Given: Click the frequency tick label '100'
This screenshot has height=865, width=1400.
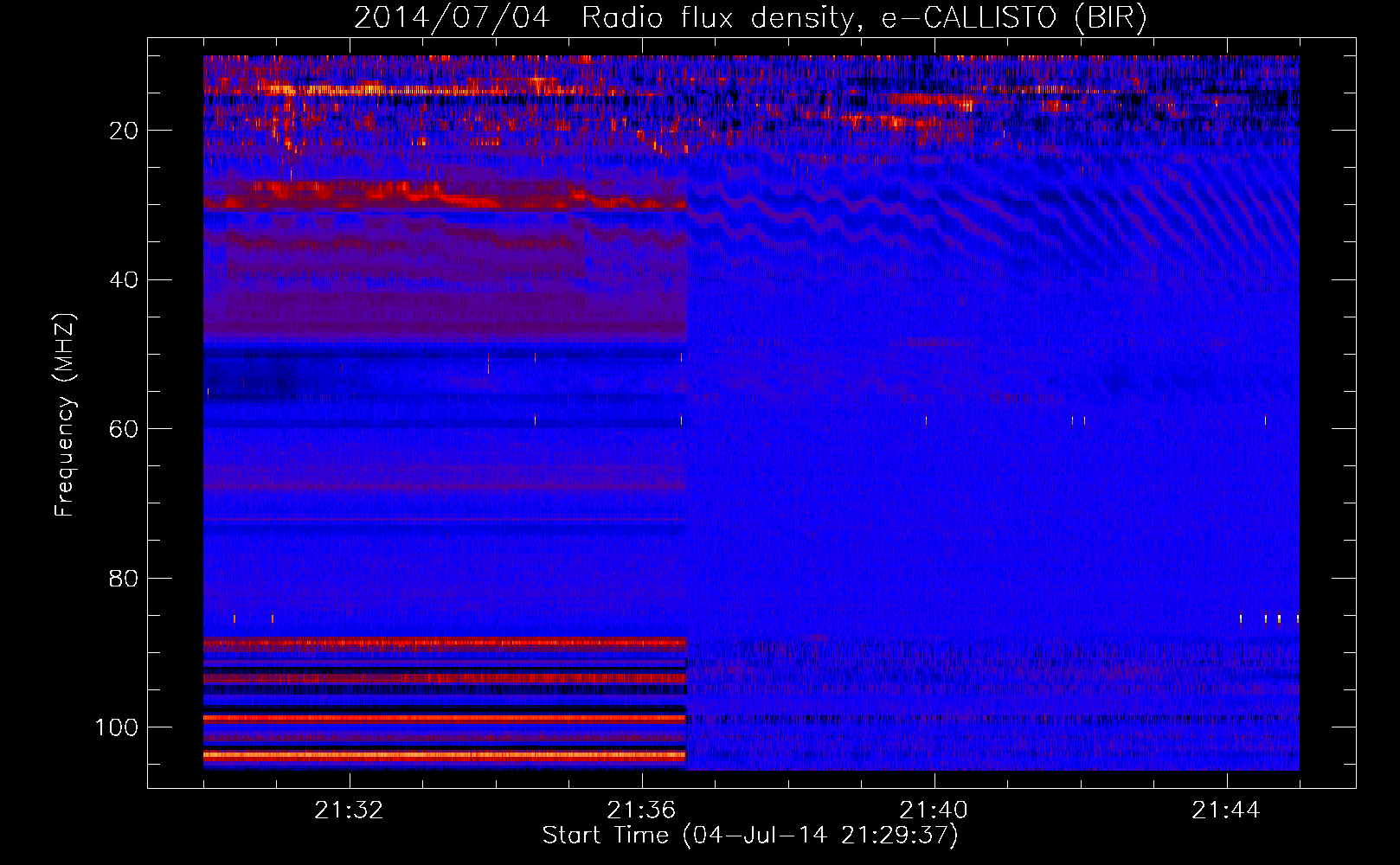Looking at the screenshot, I should (117, 727).
